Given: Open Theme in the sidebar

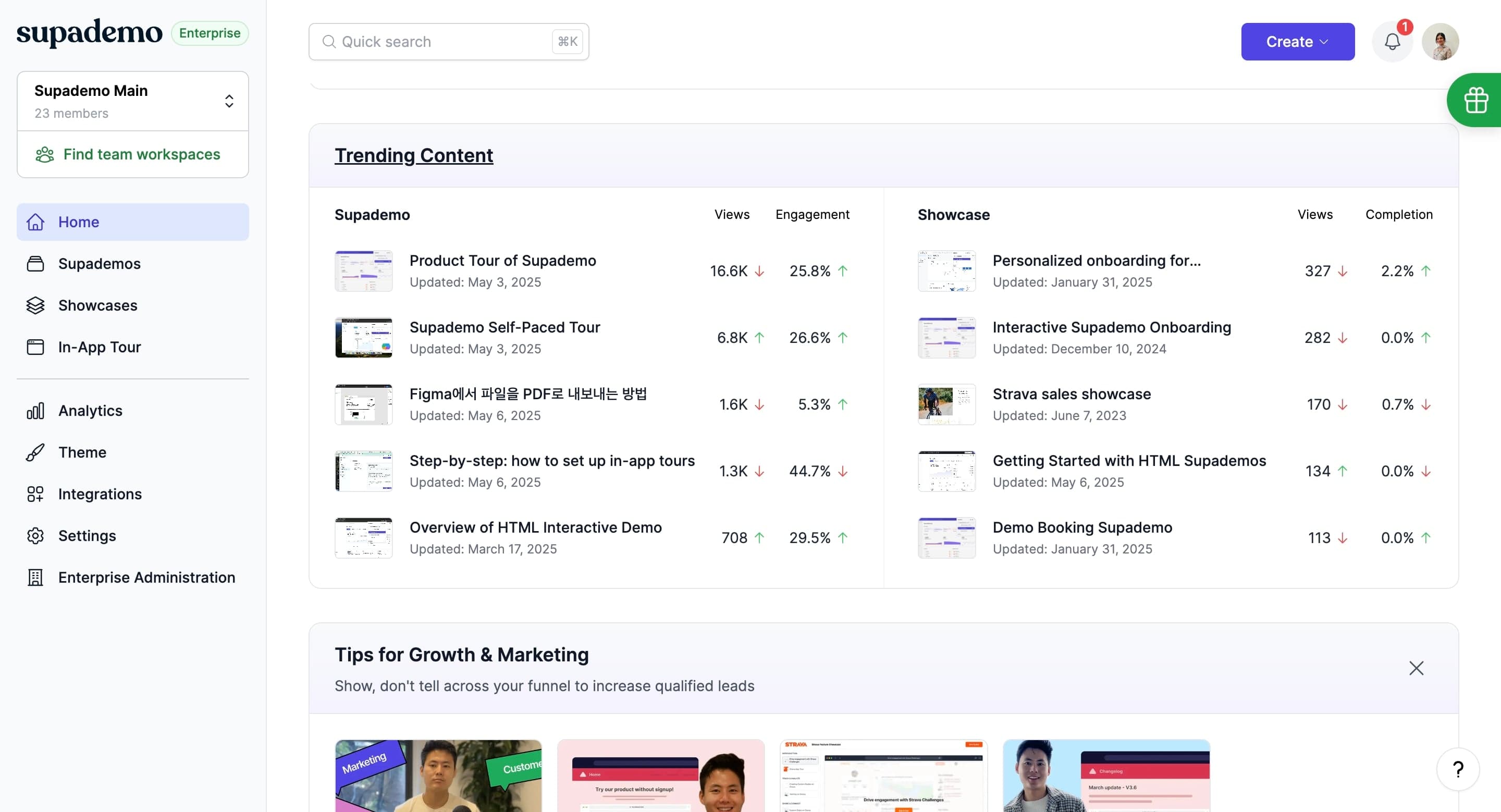Looking at the screenshot, I should click(133, 452).
